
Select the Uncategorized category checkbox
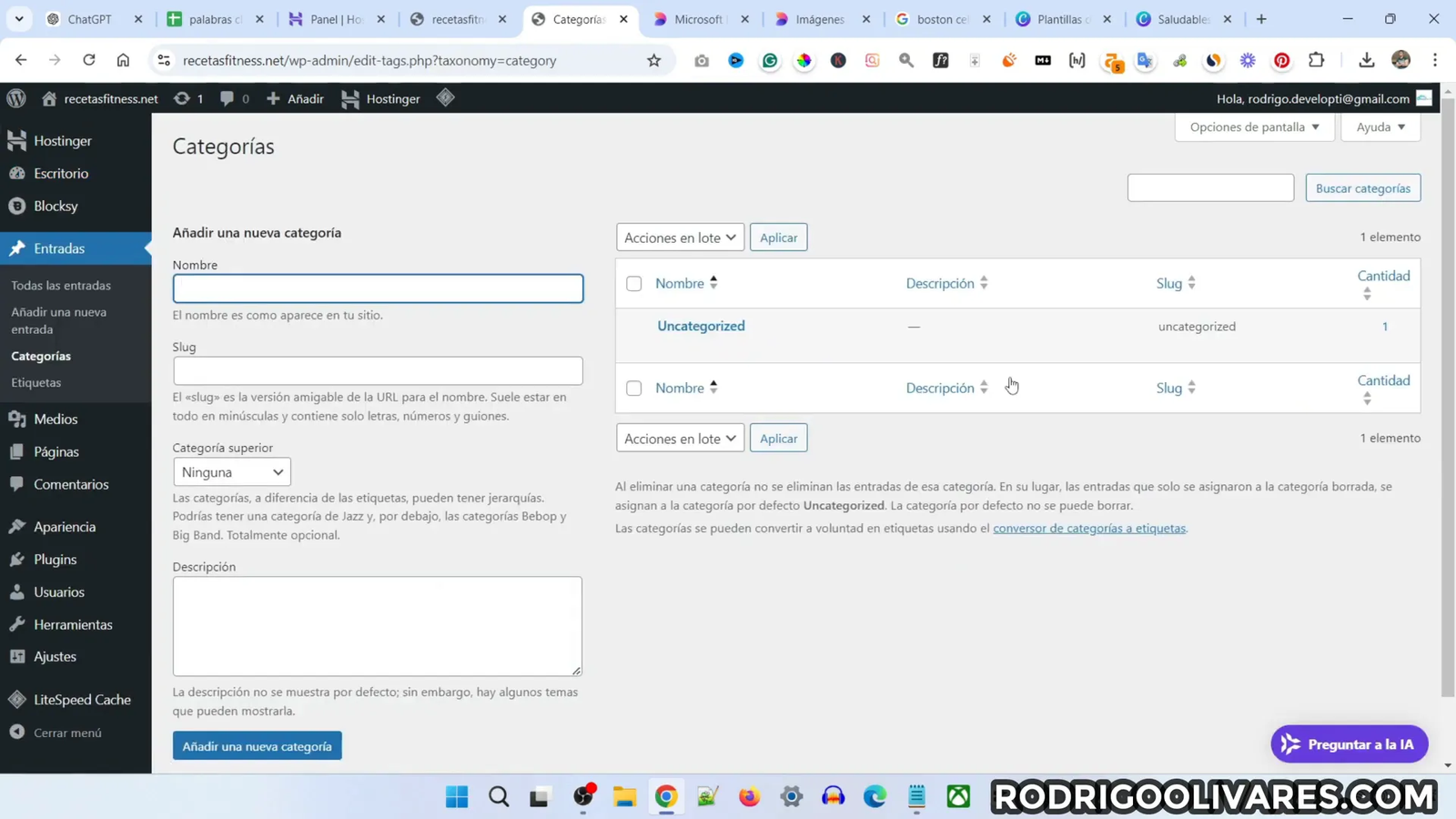(633, 326)
